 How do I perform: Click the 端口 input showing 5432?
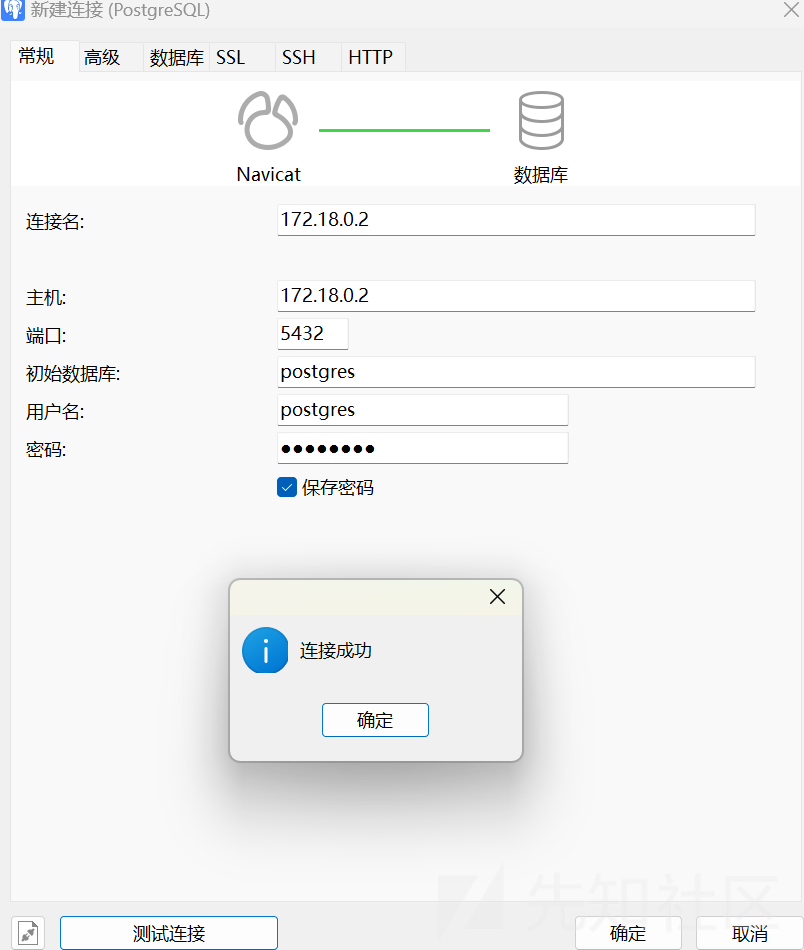(312, 333)
